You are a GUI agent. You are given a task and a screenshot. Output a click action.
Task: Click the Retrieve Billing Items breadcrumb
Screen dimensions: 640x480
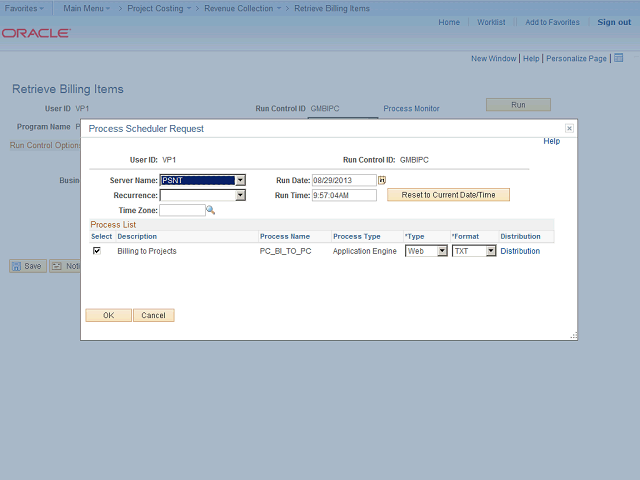[x=332, y=8]
